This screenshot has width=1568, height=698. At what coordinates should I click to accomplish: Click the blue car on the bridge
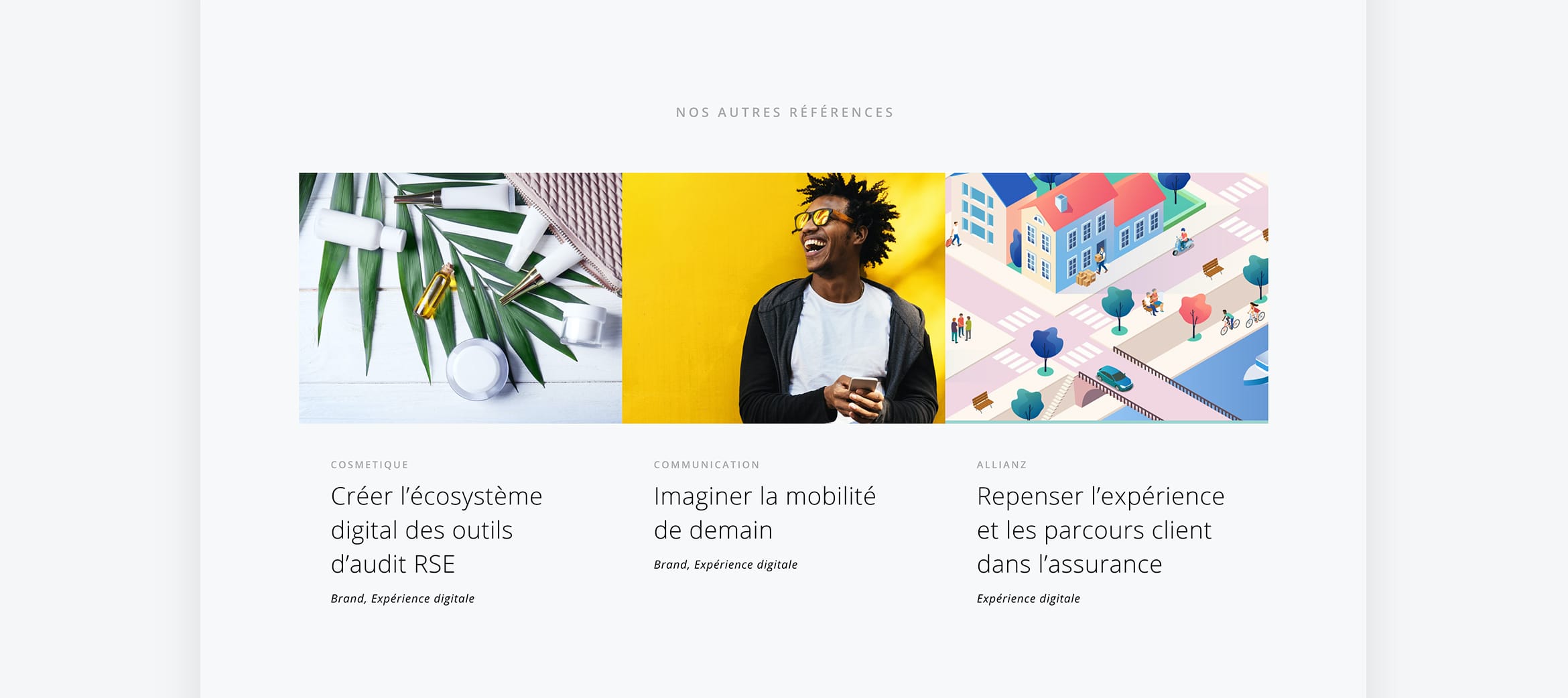[x=1114, y=378]
